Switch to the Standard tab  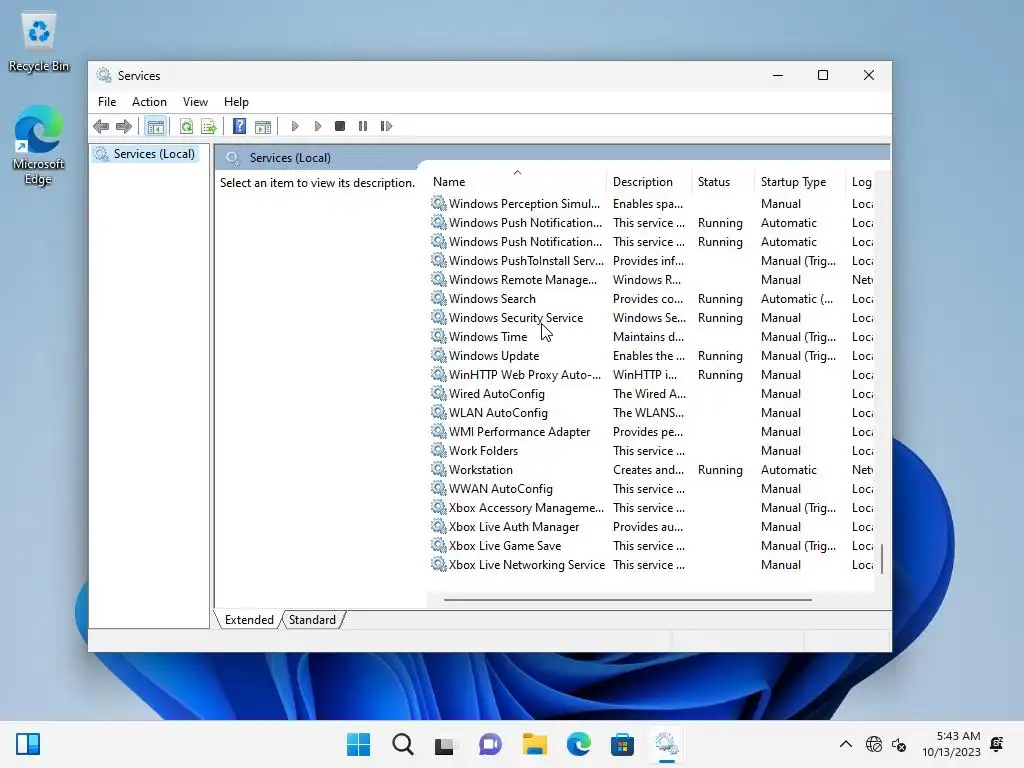(x=312, y=620)
